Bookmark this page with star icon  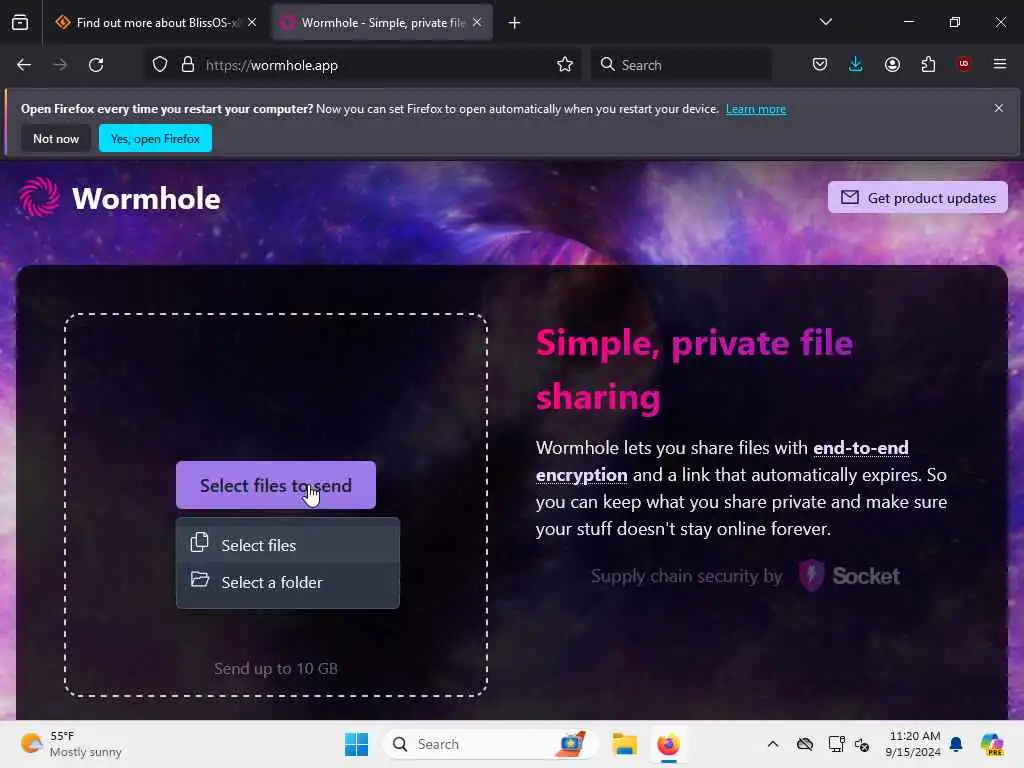(565, 65)
